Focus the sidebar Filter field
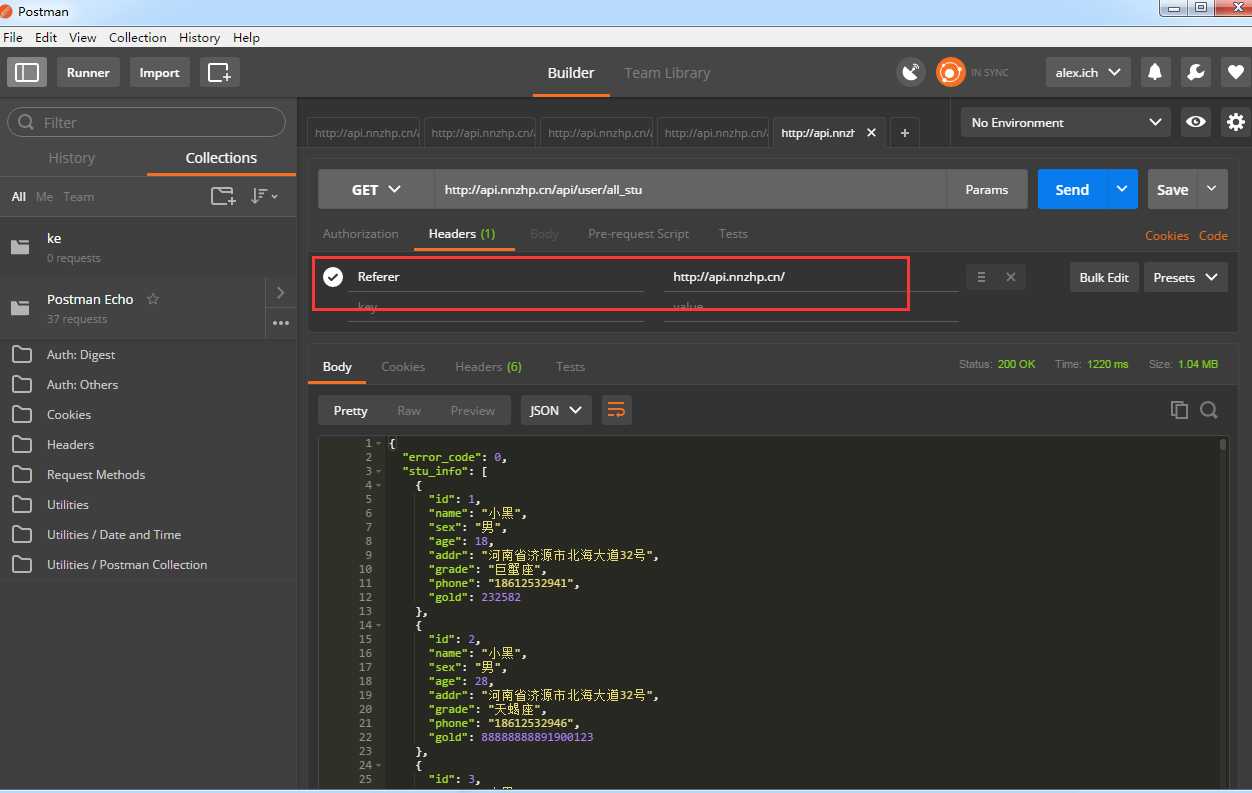 (147, 122)
